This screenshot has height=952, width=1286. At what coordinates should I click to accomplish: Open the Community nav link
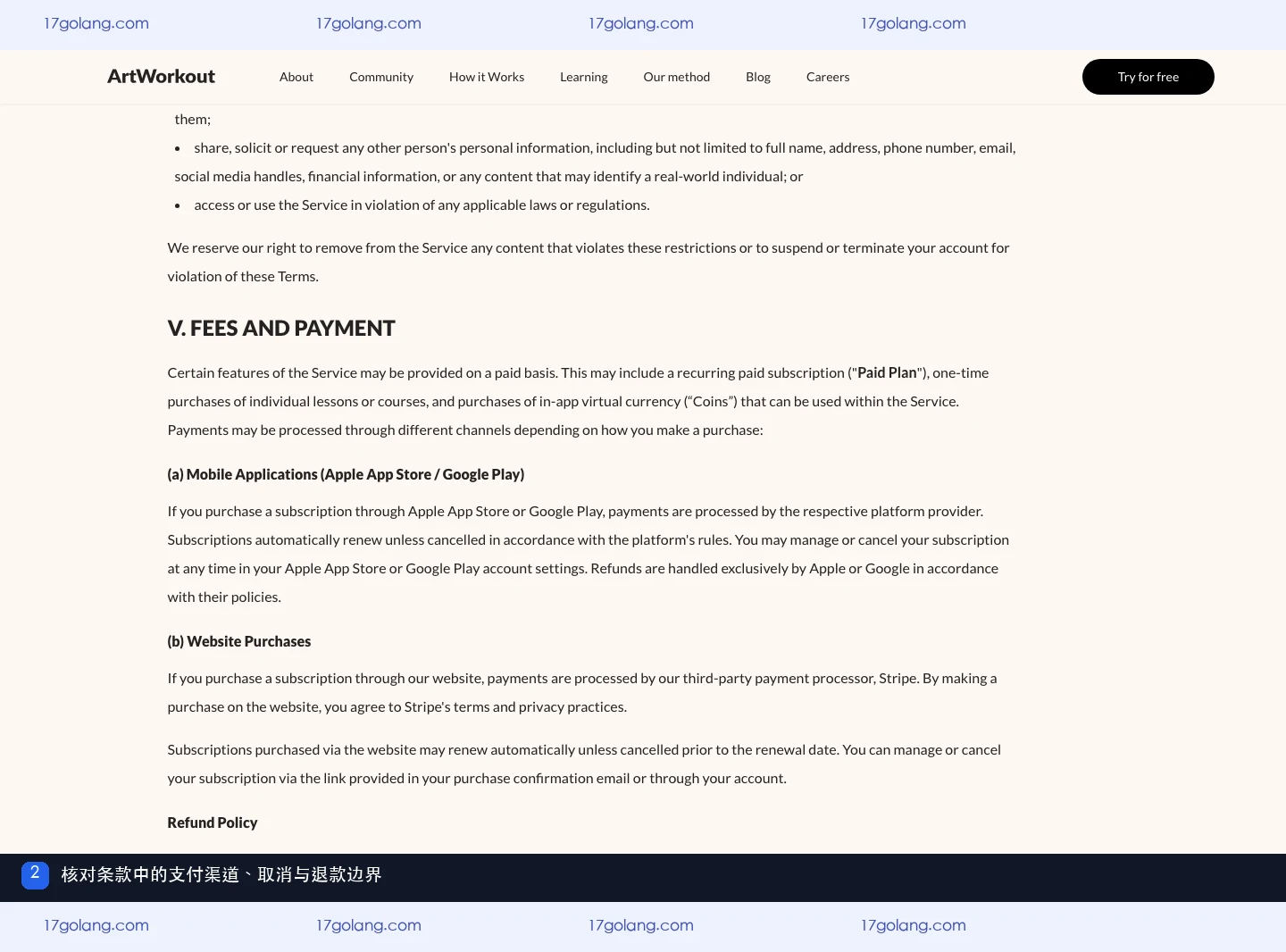(381, 77)
